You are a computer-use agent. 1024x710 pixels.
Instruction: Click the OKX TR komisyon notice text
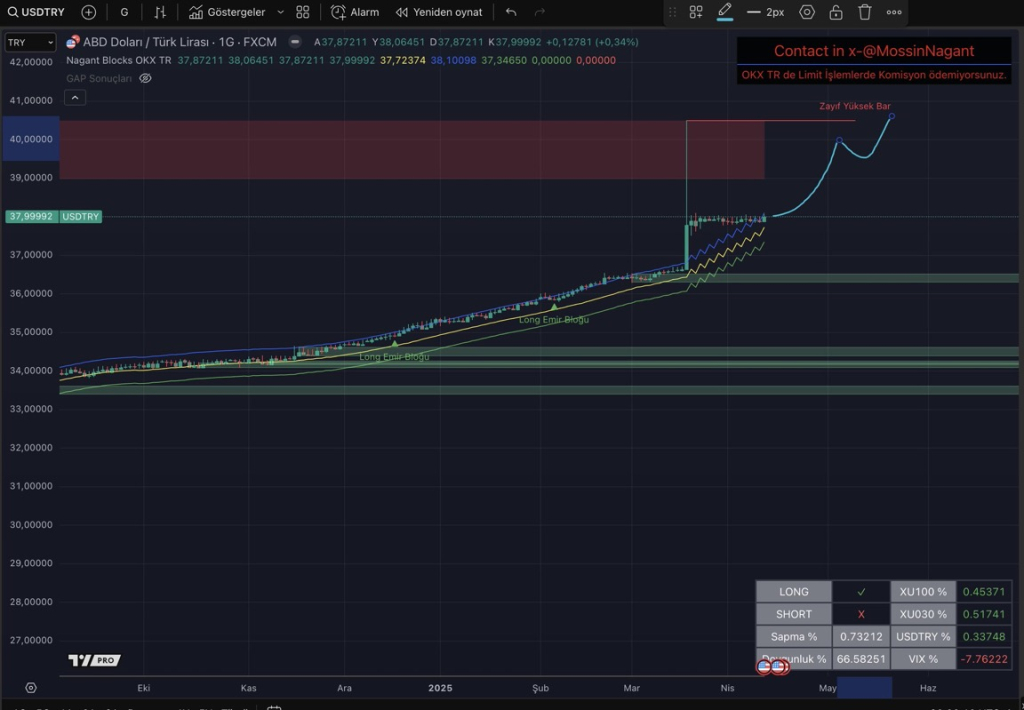(x=874, y=75)
